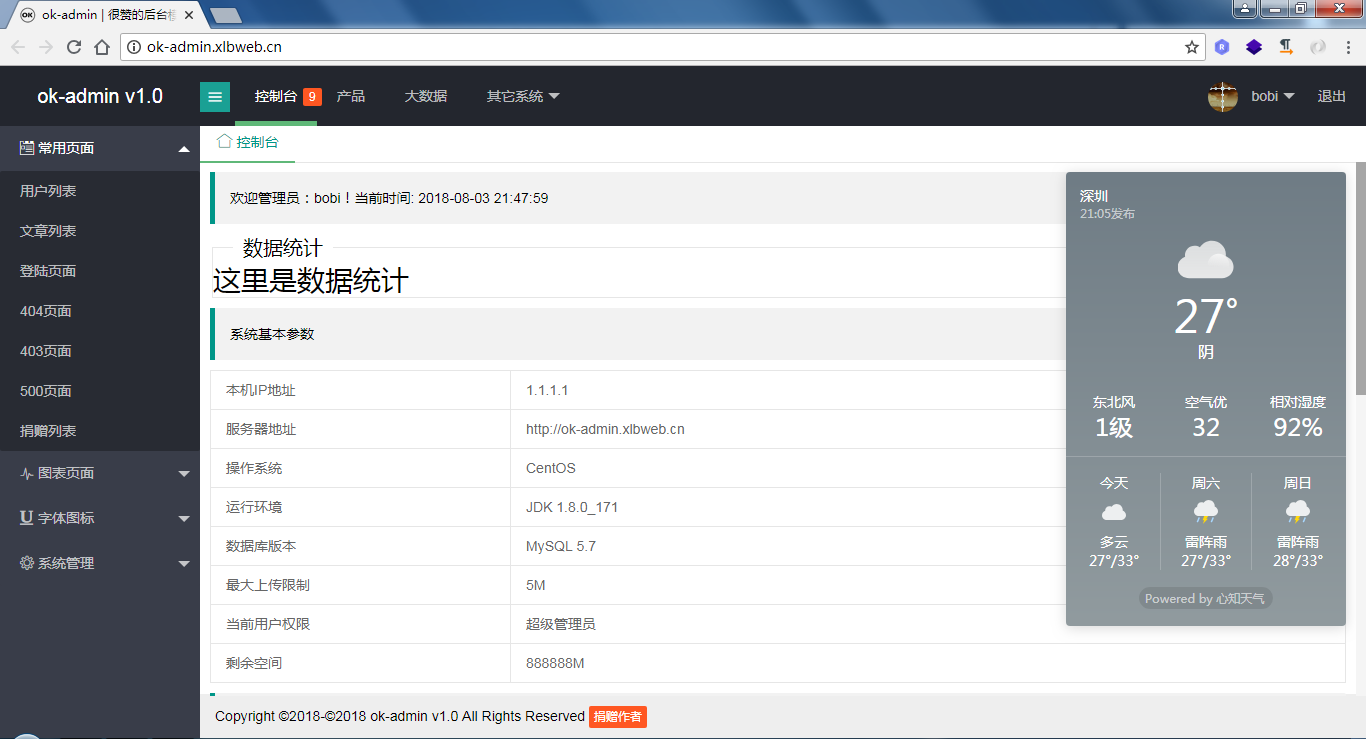Click the orange 捐赠作者 button in footer
Viewport: 1366px width, 739px height.
(618, 717)
